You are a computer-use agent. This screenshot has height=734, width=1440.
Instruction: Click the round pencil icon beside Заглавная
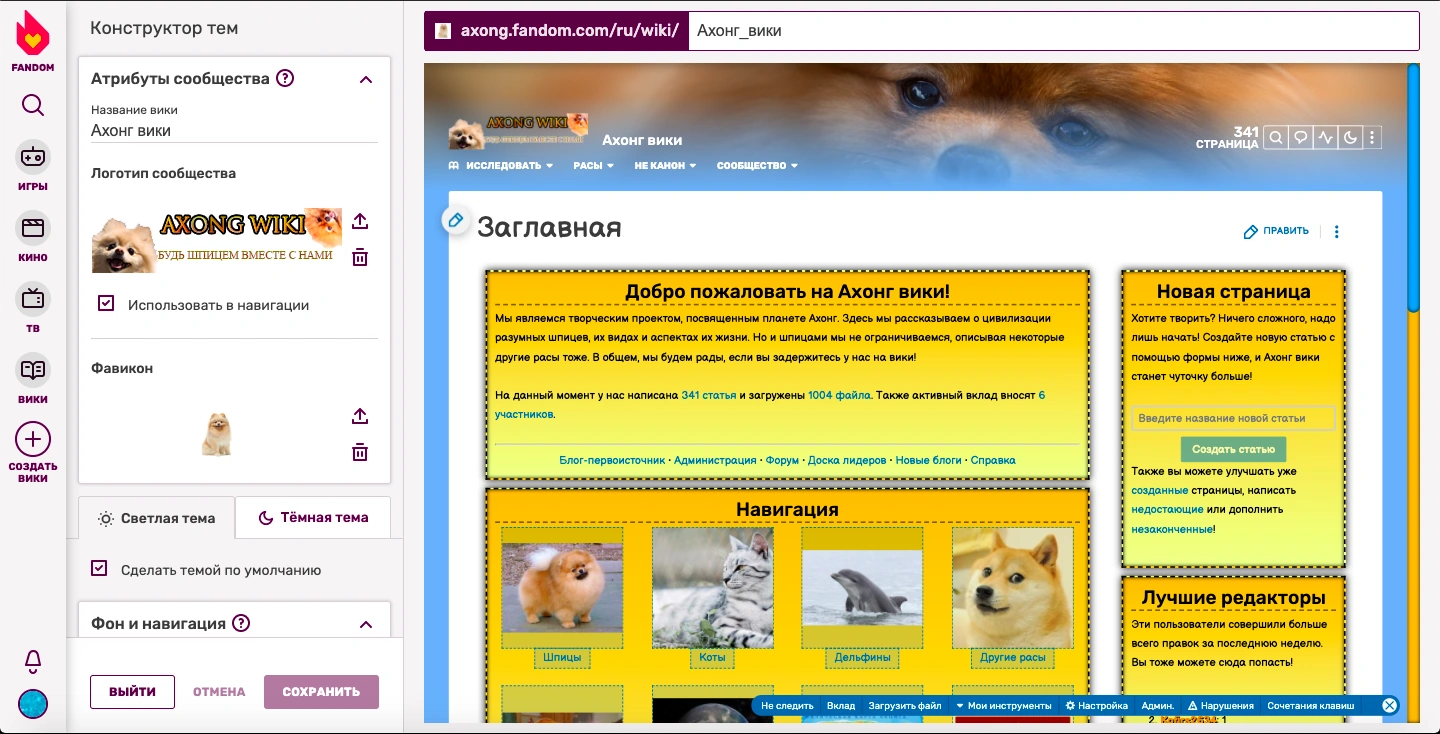click(456, 220)
